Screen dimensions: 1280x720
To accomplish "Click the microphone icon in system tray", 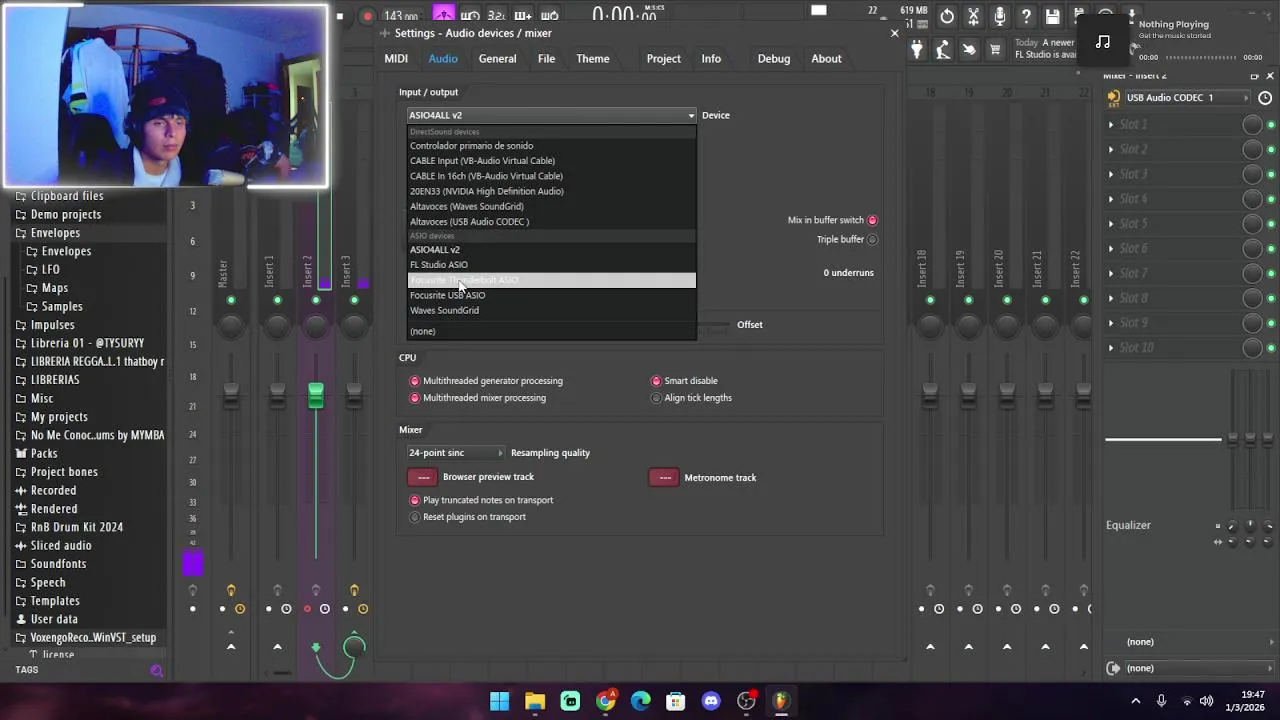I will (x=1161, y=701).
